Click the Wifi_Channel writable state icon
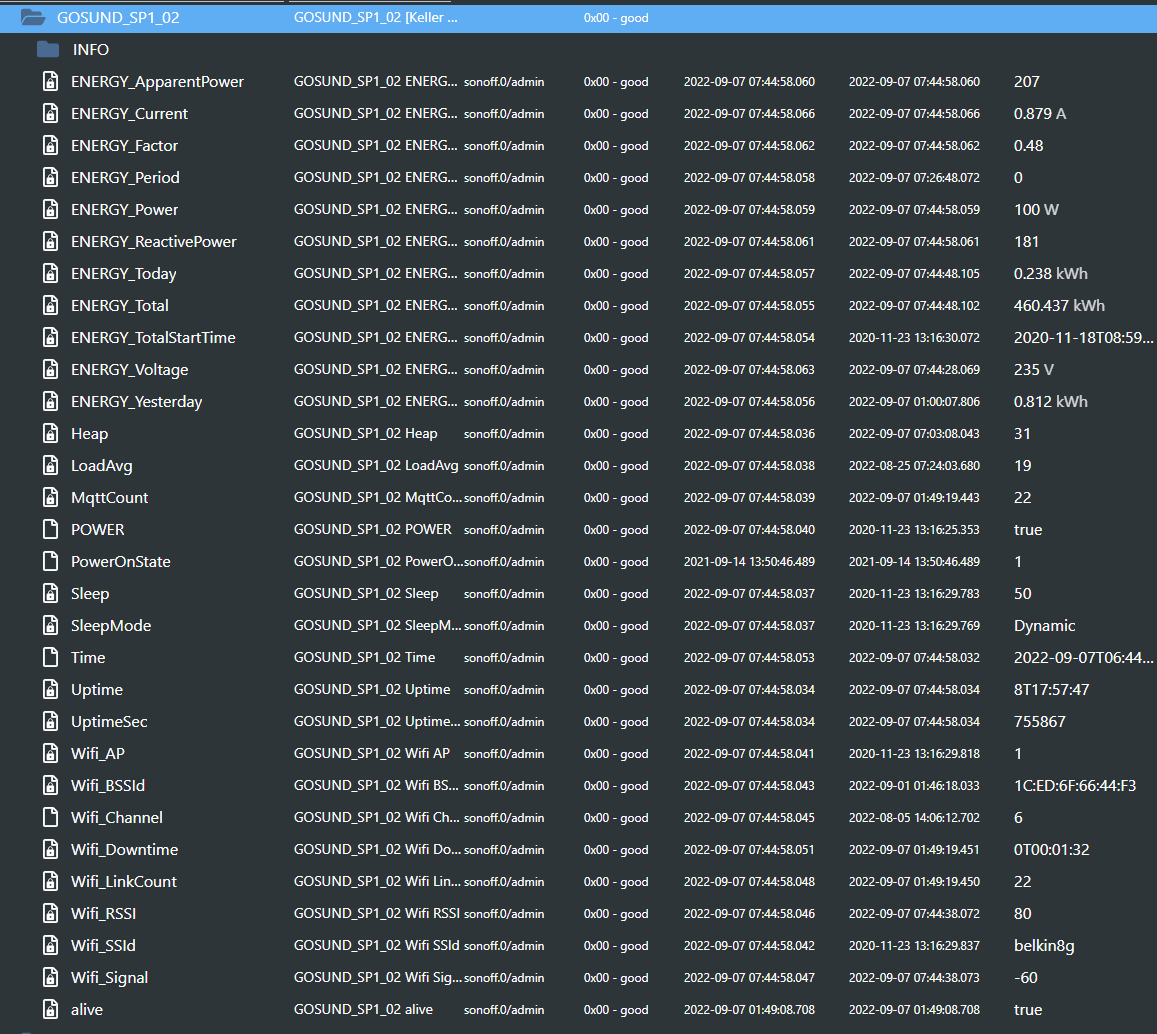The width and height of the screenshot is (1157, 1034). point(50,817)
